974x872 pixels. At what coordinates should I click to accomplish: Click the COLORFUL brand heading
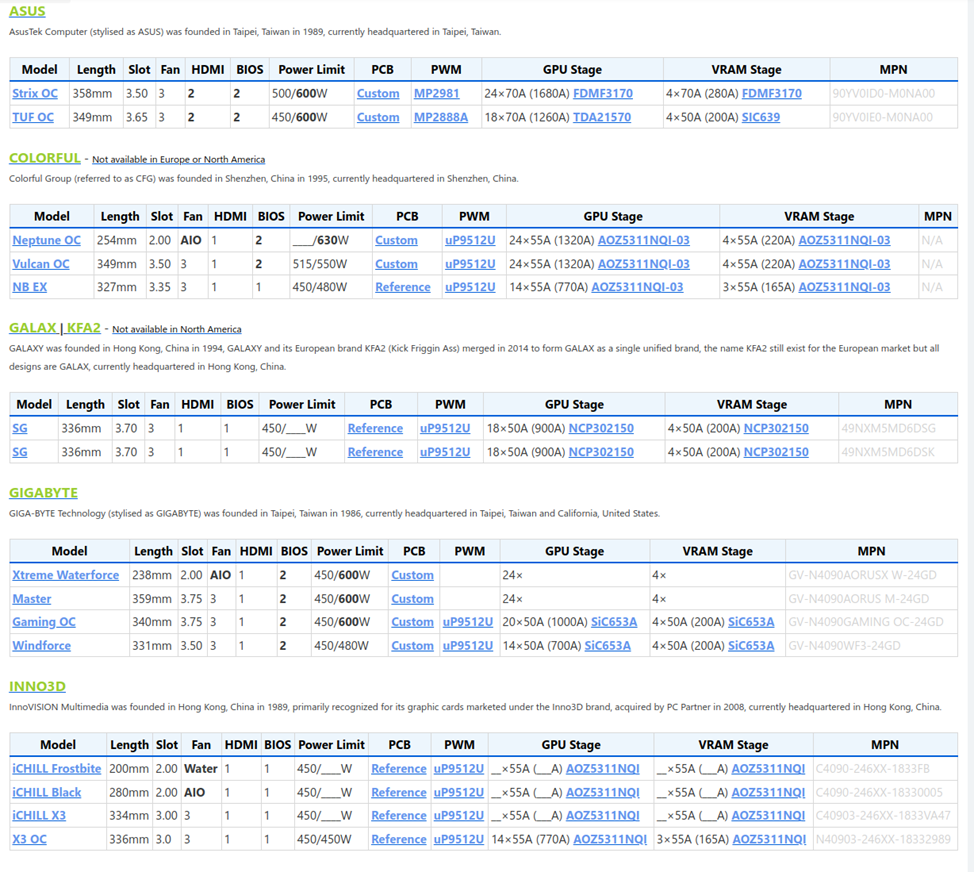coord(44,158)
